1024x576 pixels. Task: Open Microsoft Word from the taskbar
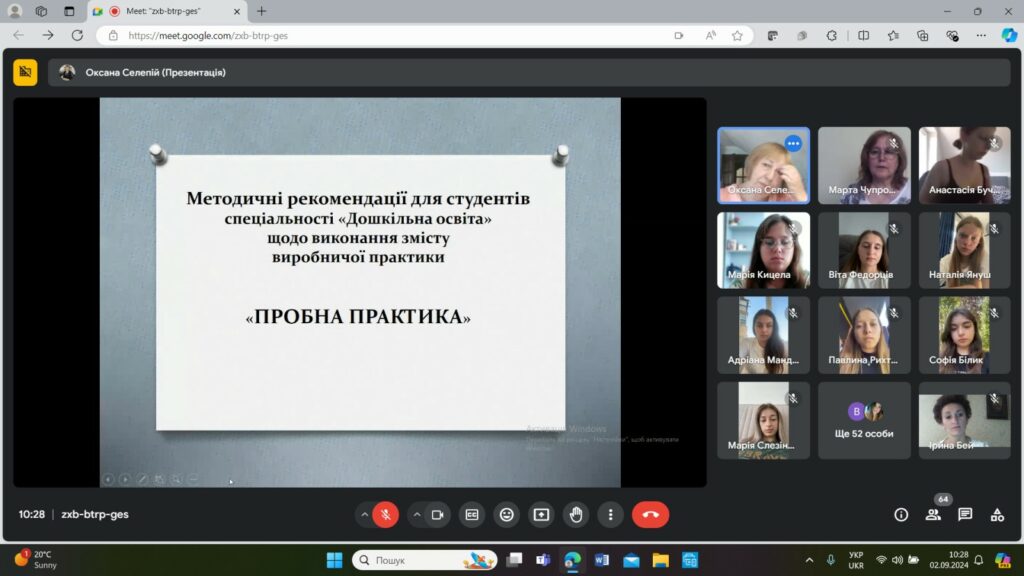601,560
